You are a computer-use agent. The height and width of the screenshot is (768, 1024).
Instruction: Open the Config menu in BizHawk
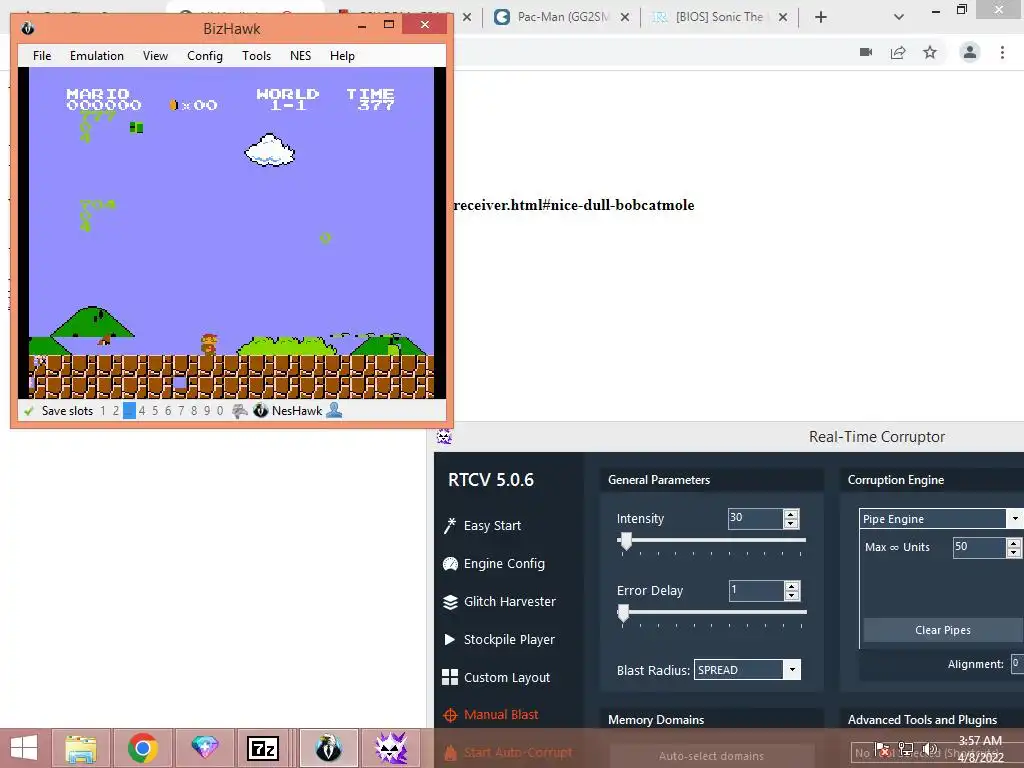[x=204, y=56]
